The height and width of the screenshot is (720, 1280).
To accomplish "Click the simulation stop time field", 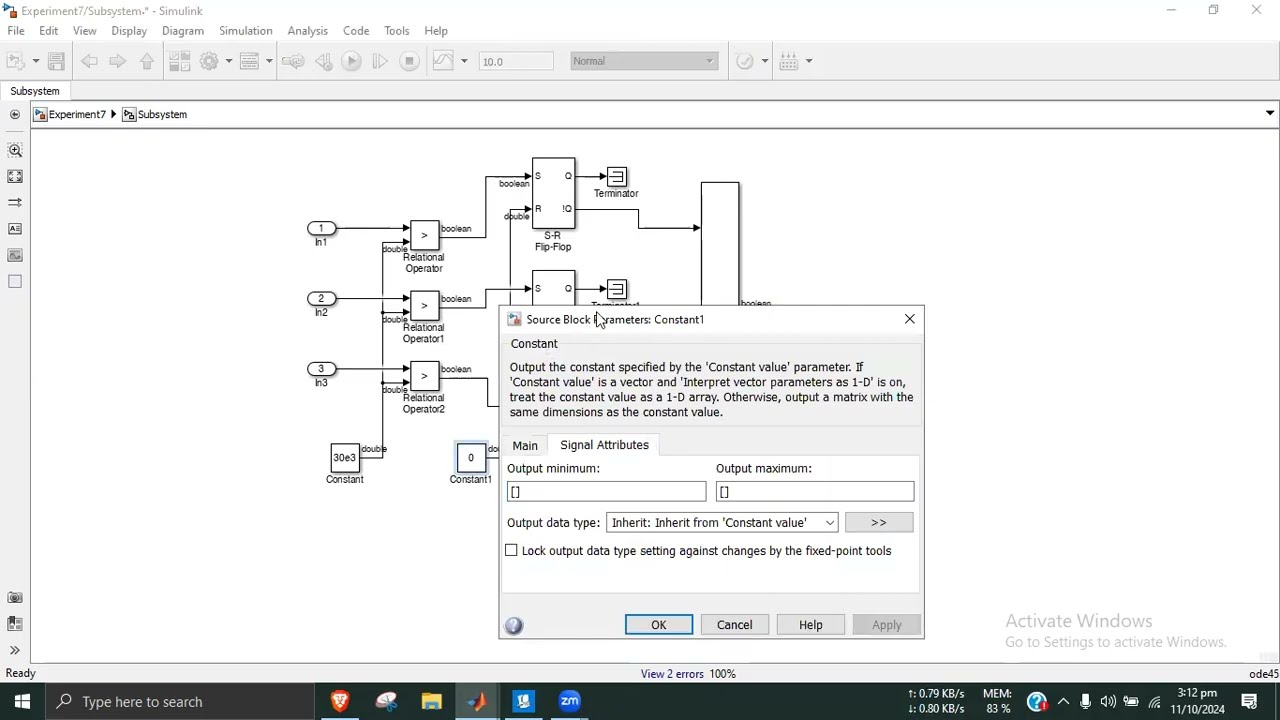I will tap(516, 61).
